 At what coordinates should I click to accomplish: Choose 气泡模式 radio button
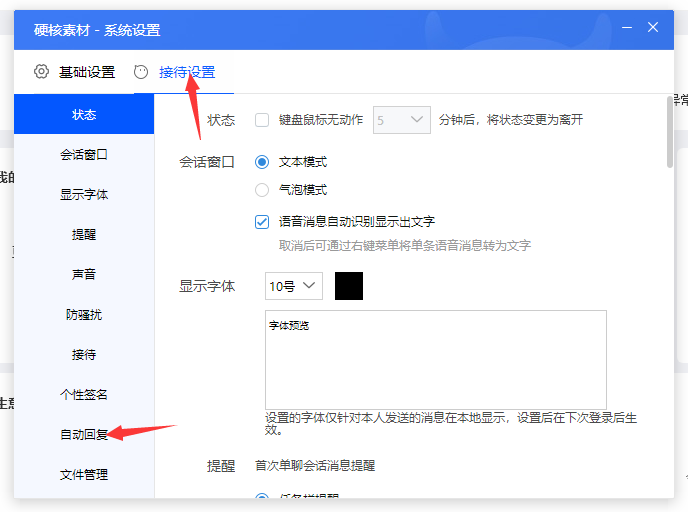click(262, 190)
